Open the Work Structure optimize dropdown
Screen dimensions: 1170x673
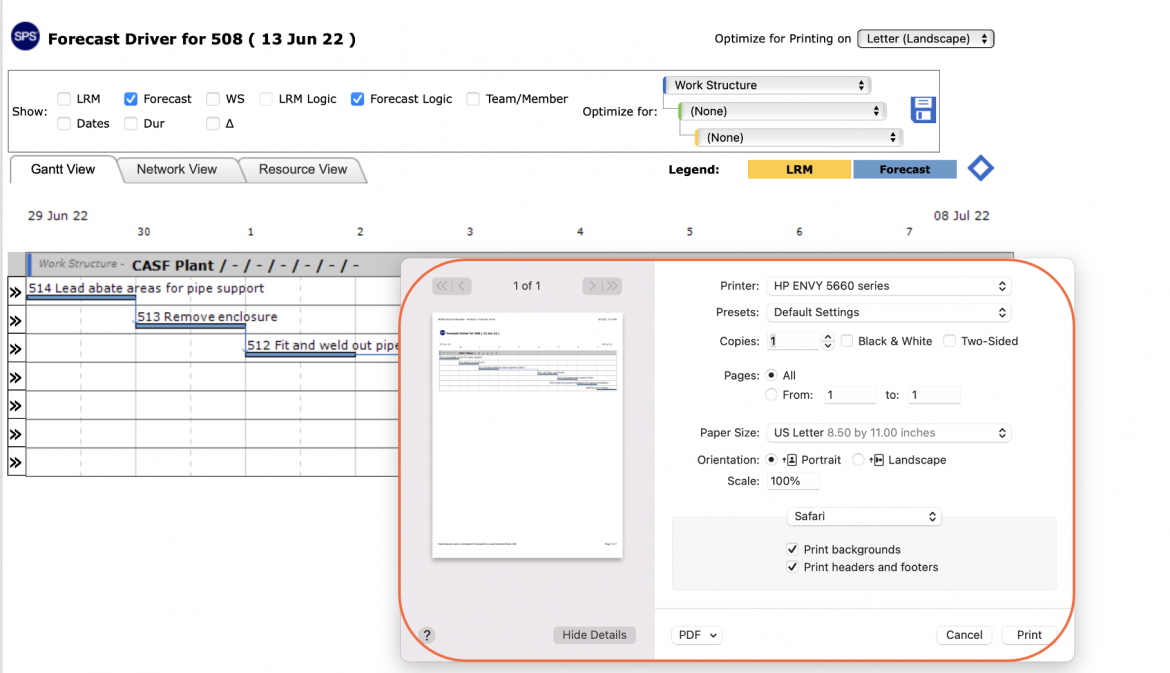pos(767,85)
